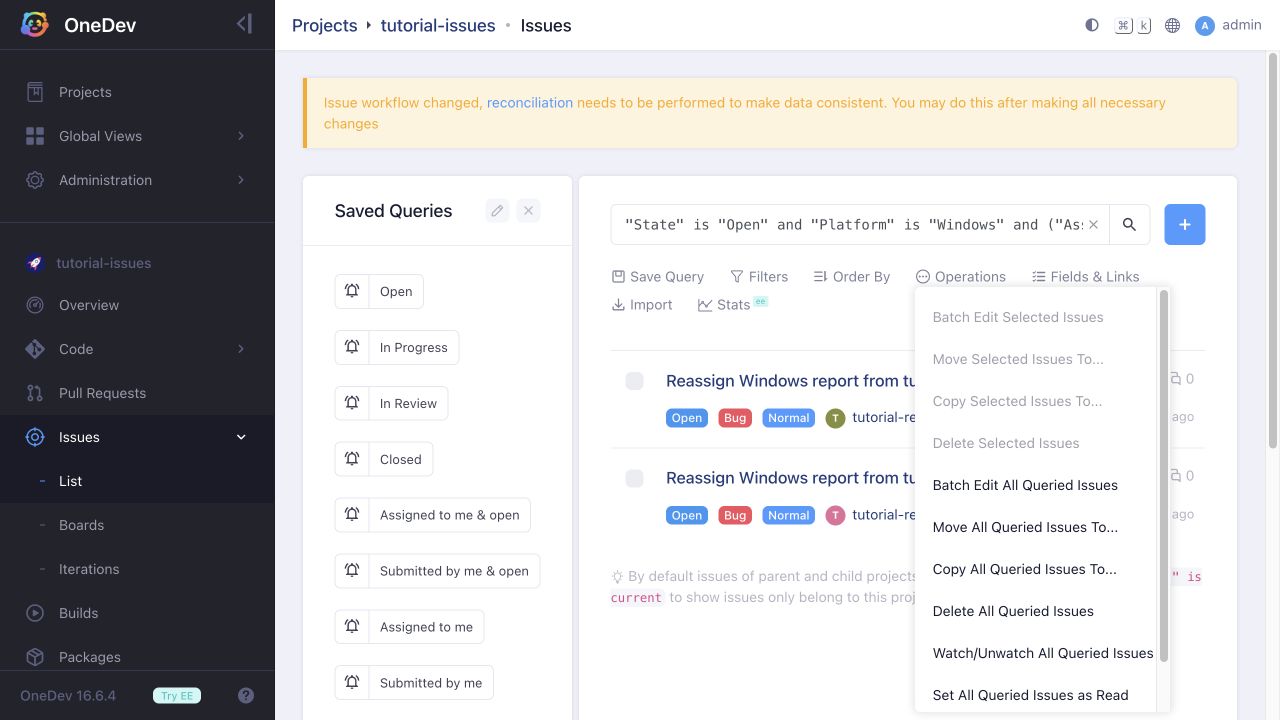Open the second Reassign Windows report issue
This screenshot has height=720, width=1280.
[790, 478]
